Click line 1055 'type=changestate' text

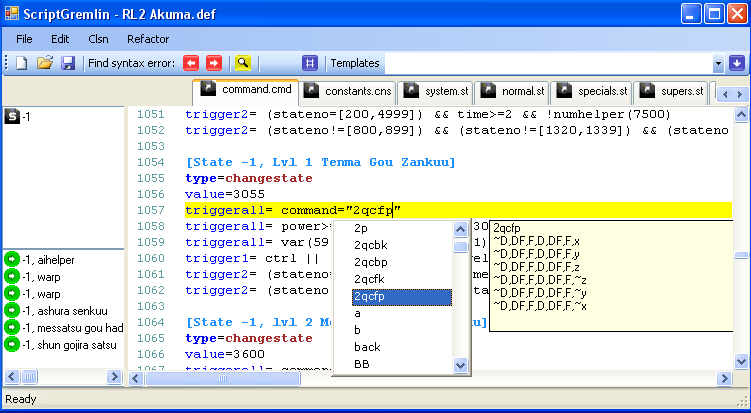coord(249,178)
